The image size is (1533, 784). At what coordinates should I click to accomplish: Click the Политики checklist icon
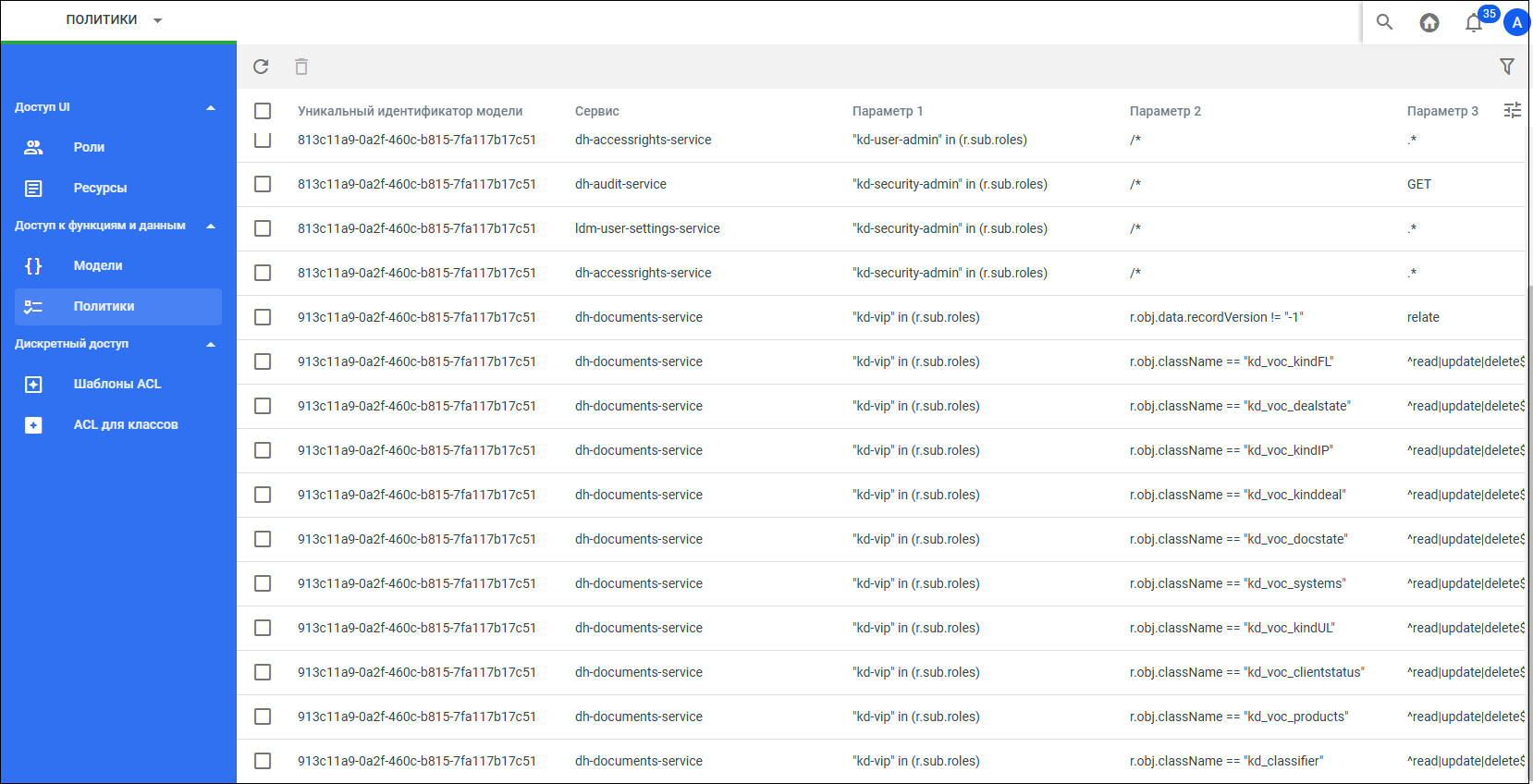coord(33,306)
